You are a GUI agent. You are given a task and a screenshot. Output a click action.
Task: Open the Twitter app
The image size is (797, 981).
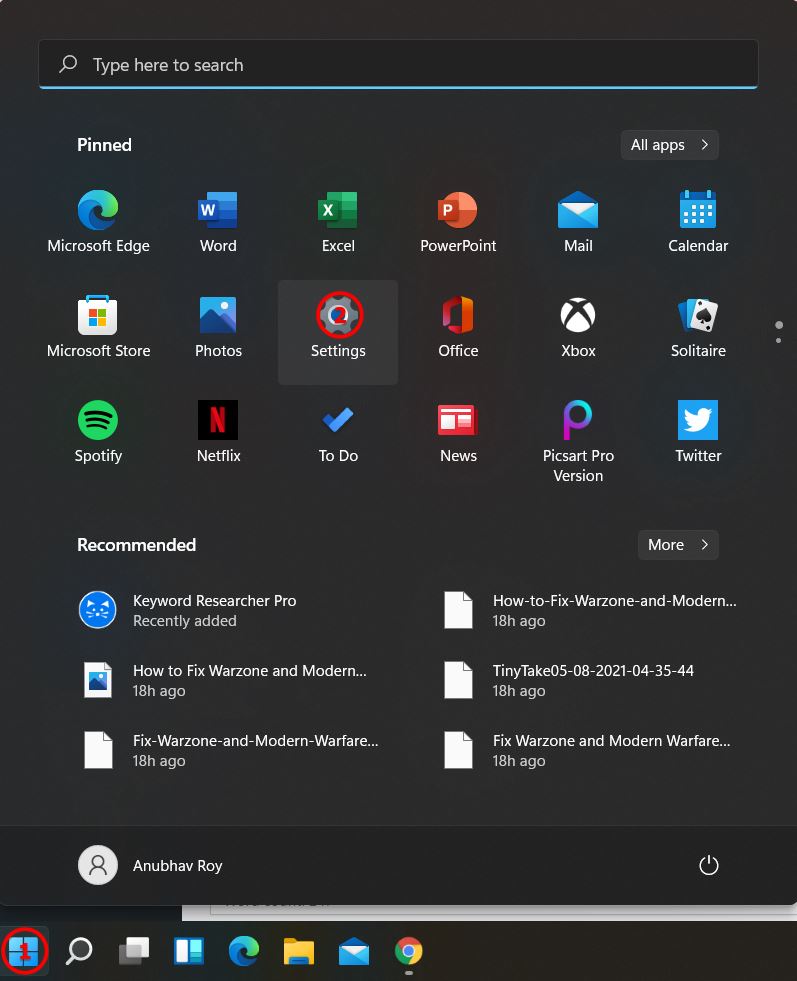coord(698,432)
